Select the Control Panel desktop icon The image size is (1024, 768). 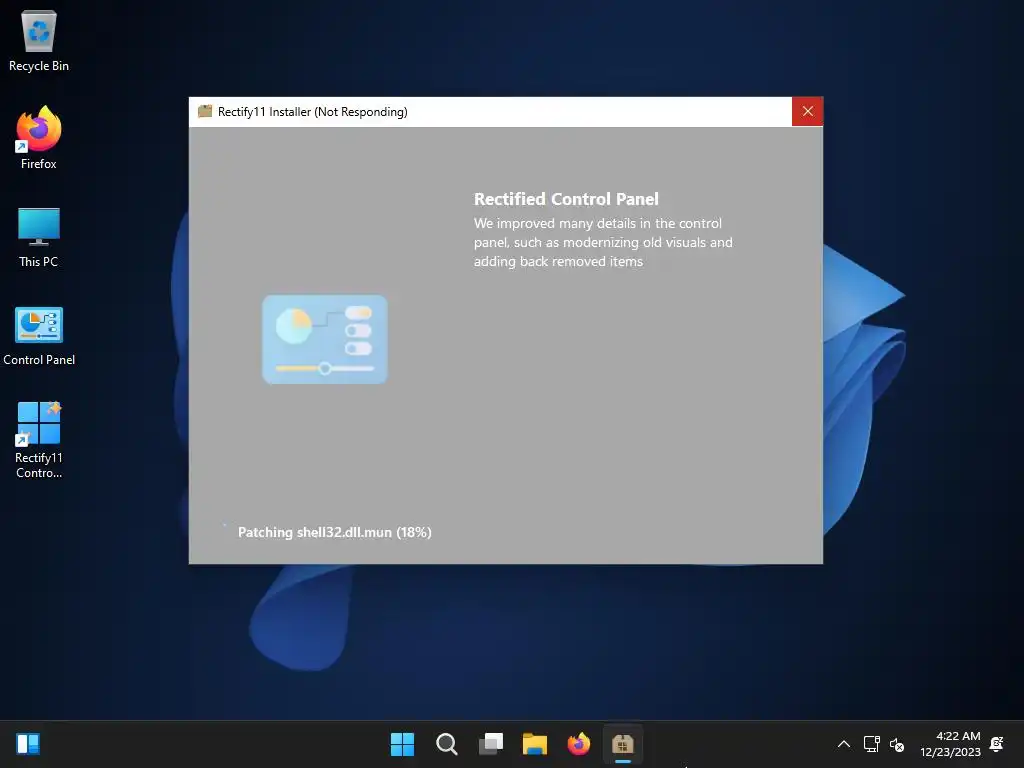point(39,336)
